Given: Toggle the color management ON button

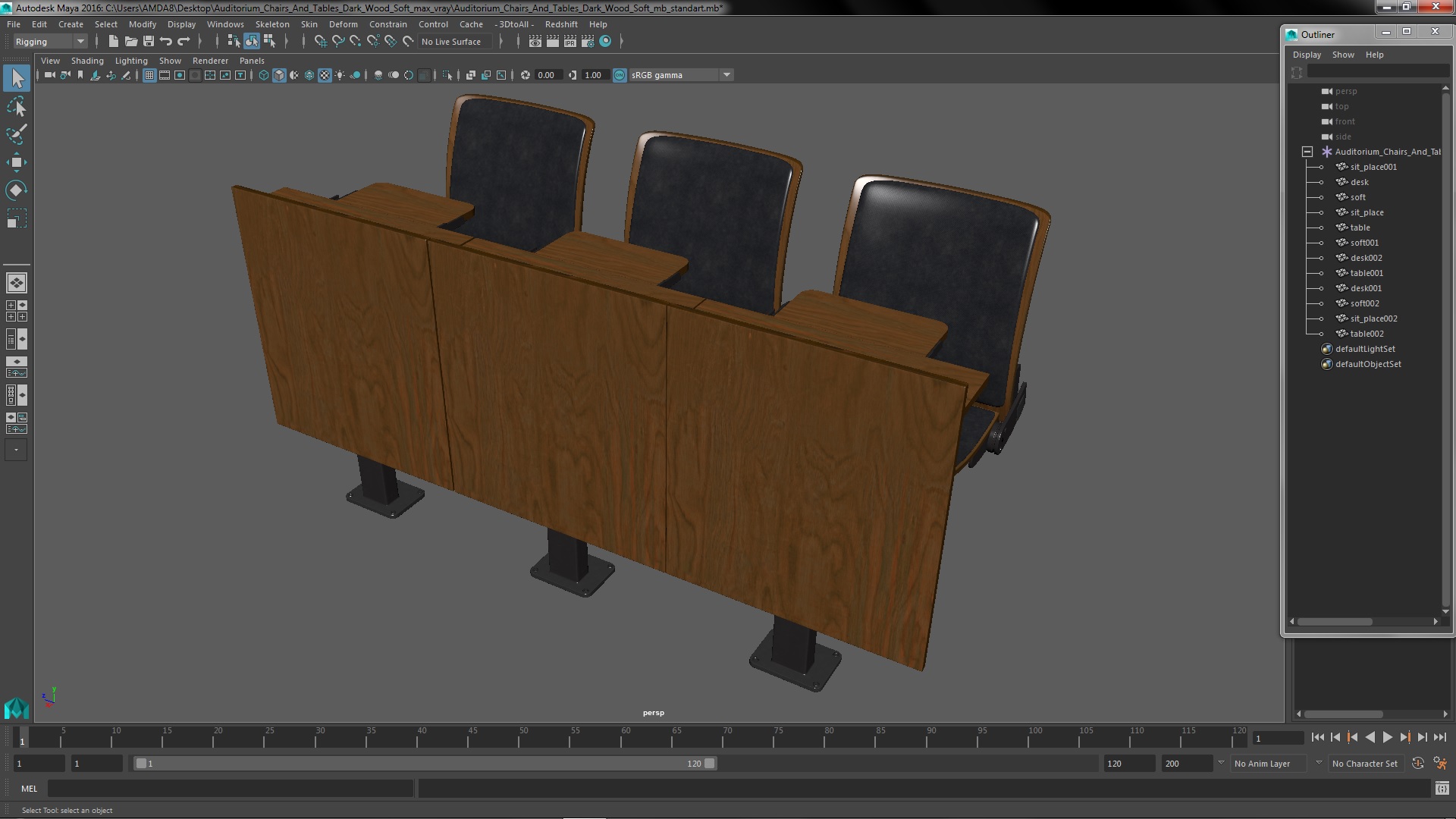Looking at the screenshot, I should (x=620, y=75).
